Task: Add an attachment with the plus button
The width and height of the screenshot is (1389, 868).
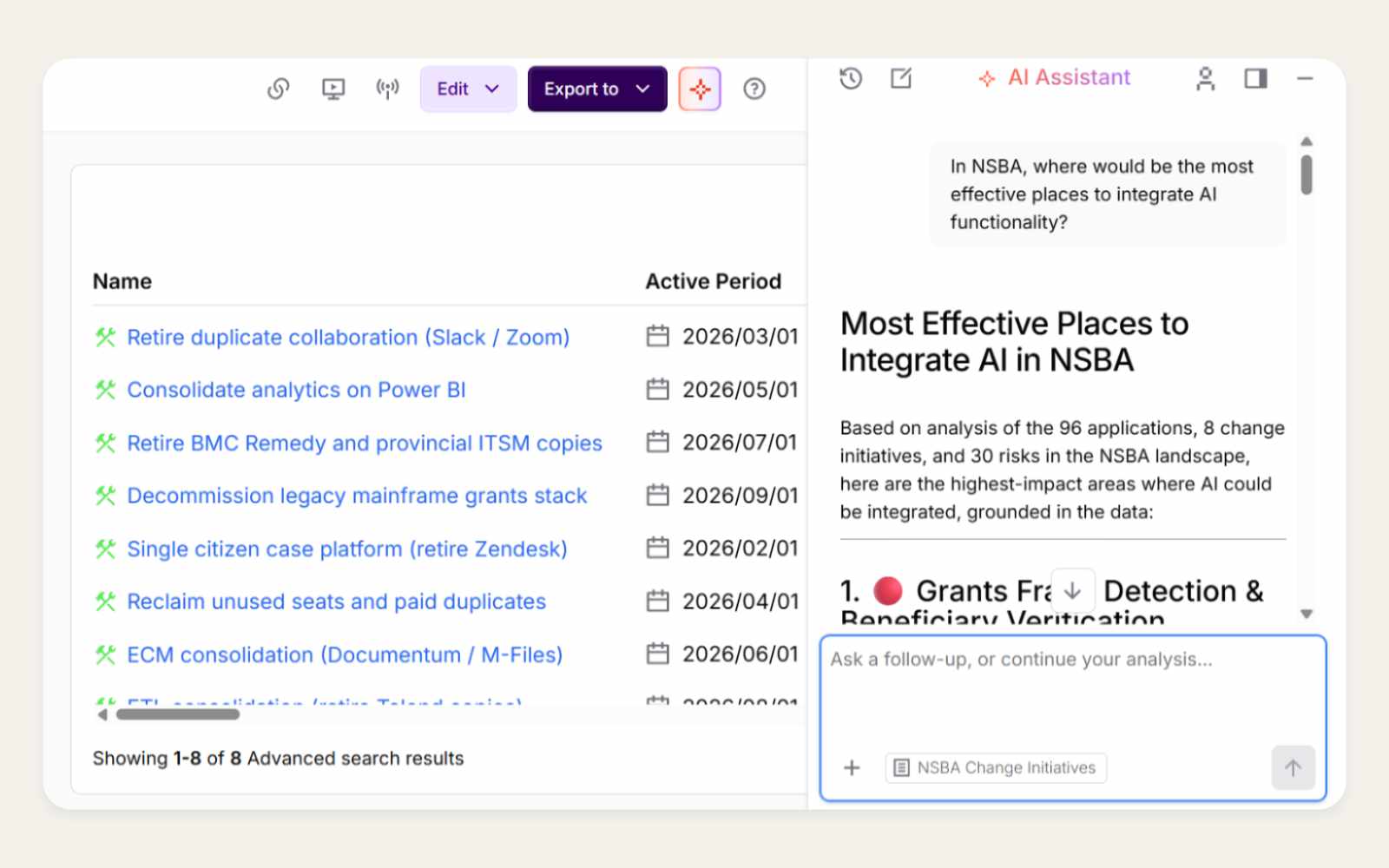Action: point(852,767)
